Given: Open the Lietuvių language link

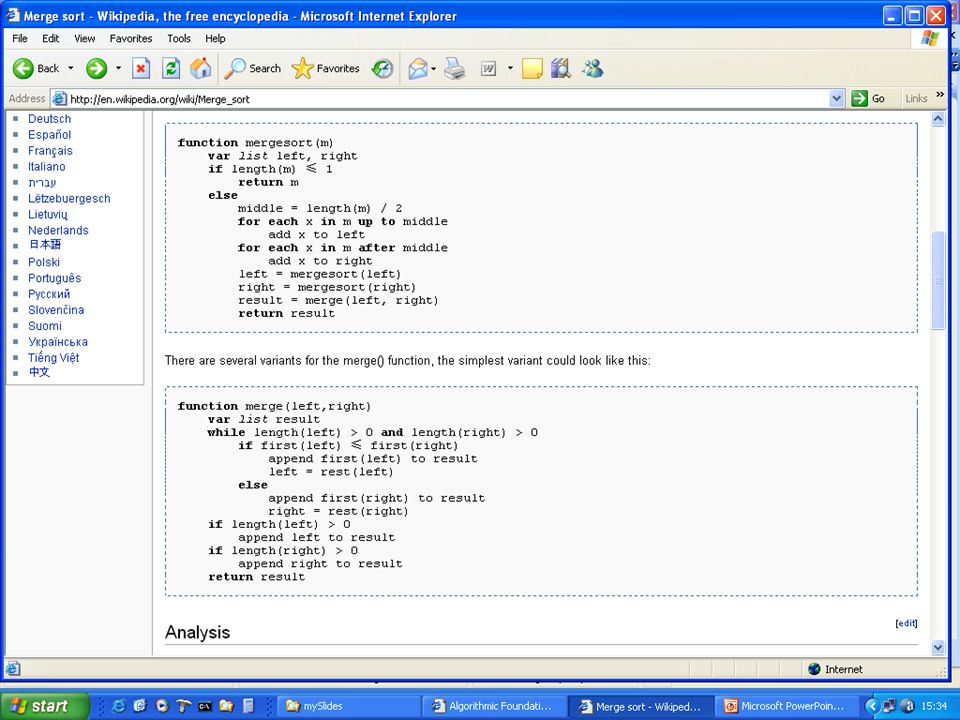Looking at the screenshot, I should point(48,214).
